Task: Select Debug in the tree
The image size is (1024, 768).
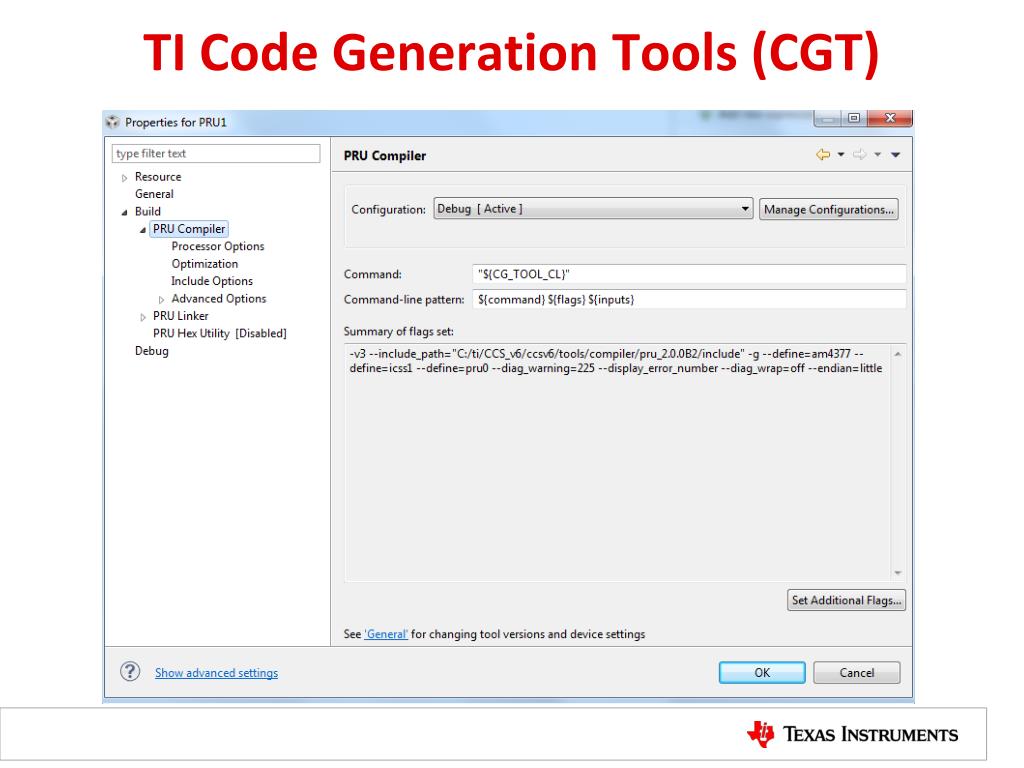Action: coord(152,351)
